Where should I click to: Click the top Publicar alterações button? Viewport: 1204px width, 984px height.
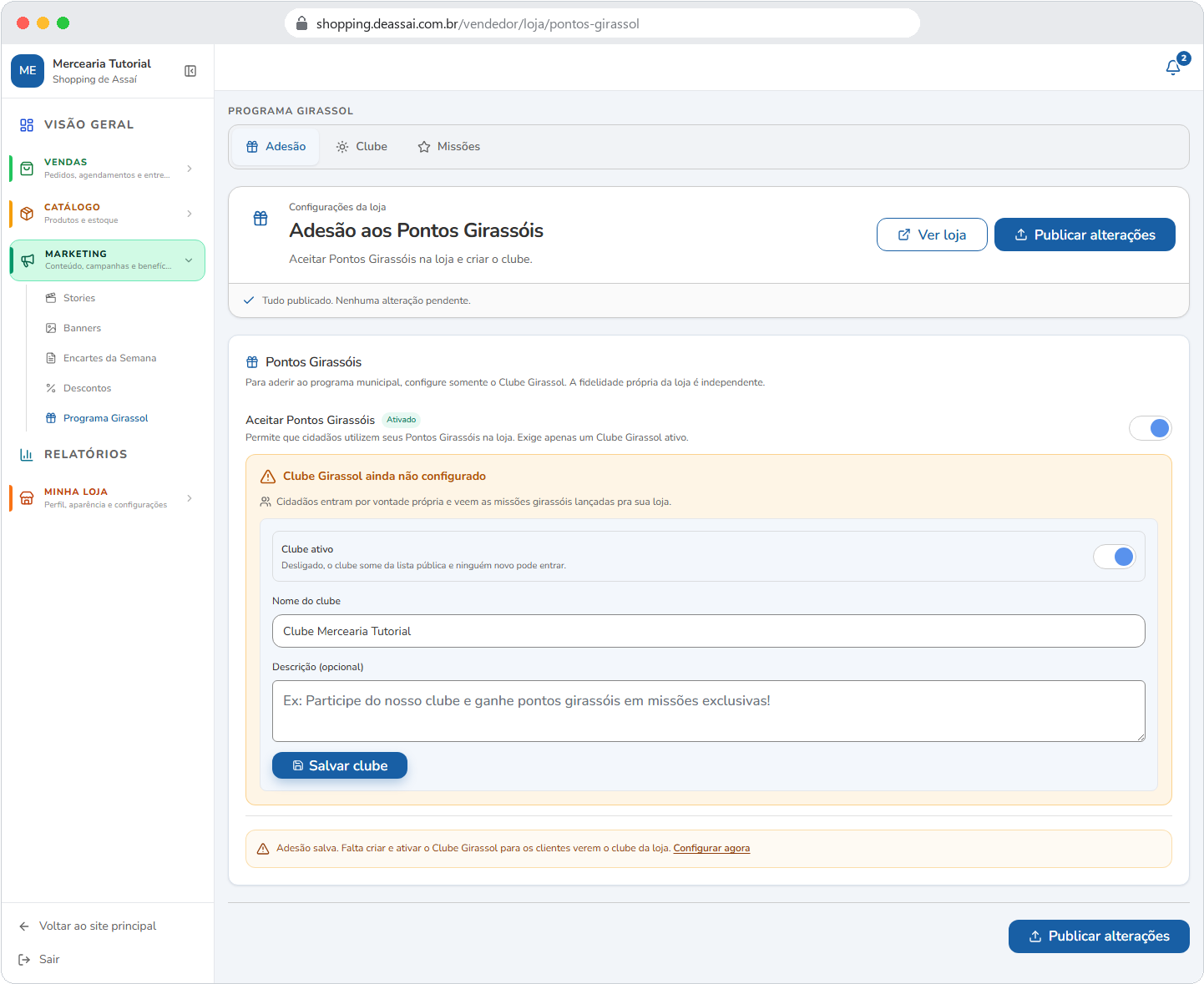pos(1085,235)
